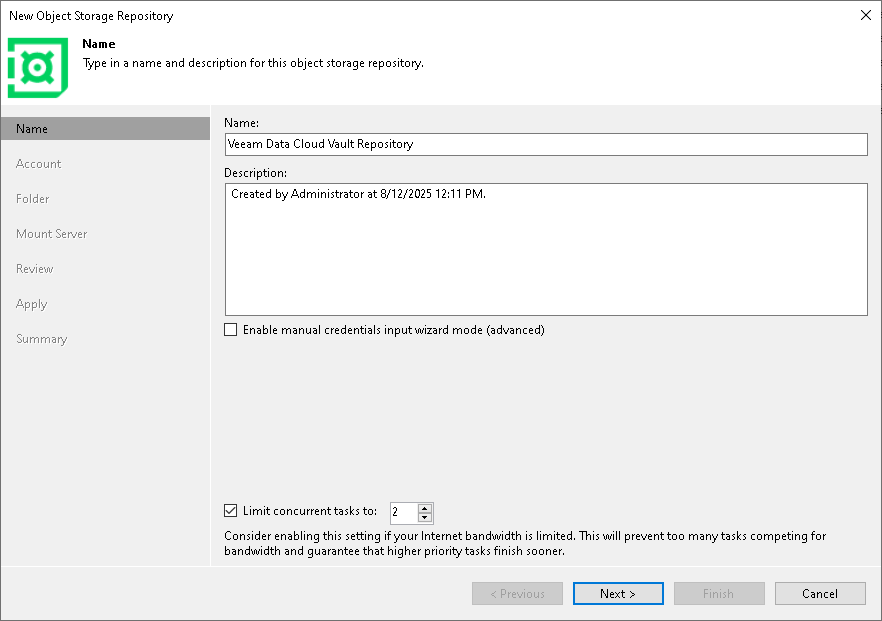Click the repository Name text field
Screen dimensions: 882x621
coord(546,144)
